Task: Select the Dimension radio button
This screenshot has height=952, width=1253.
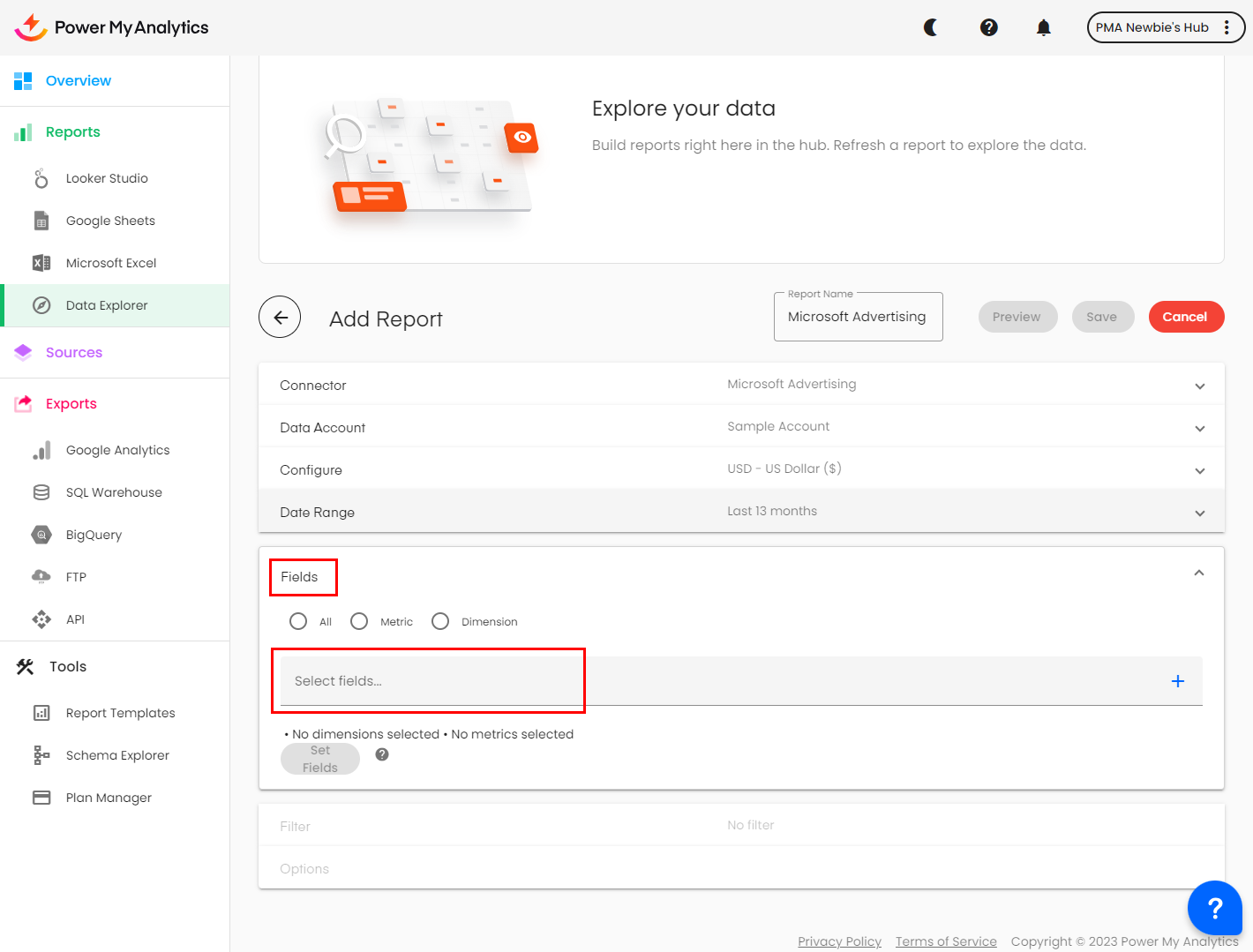Action: [x=440, y=621]
